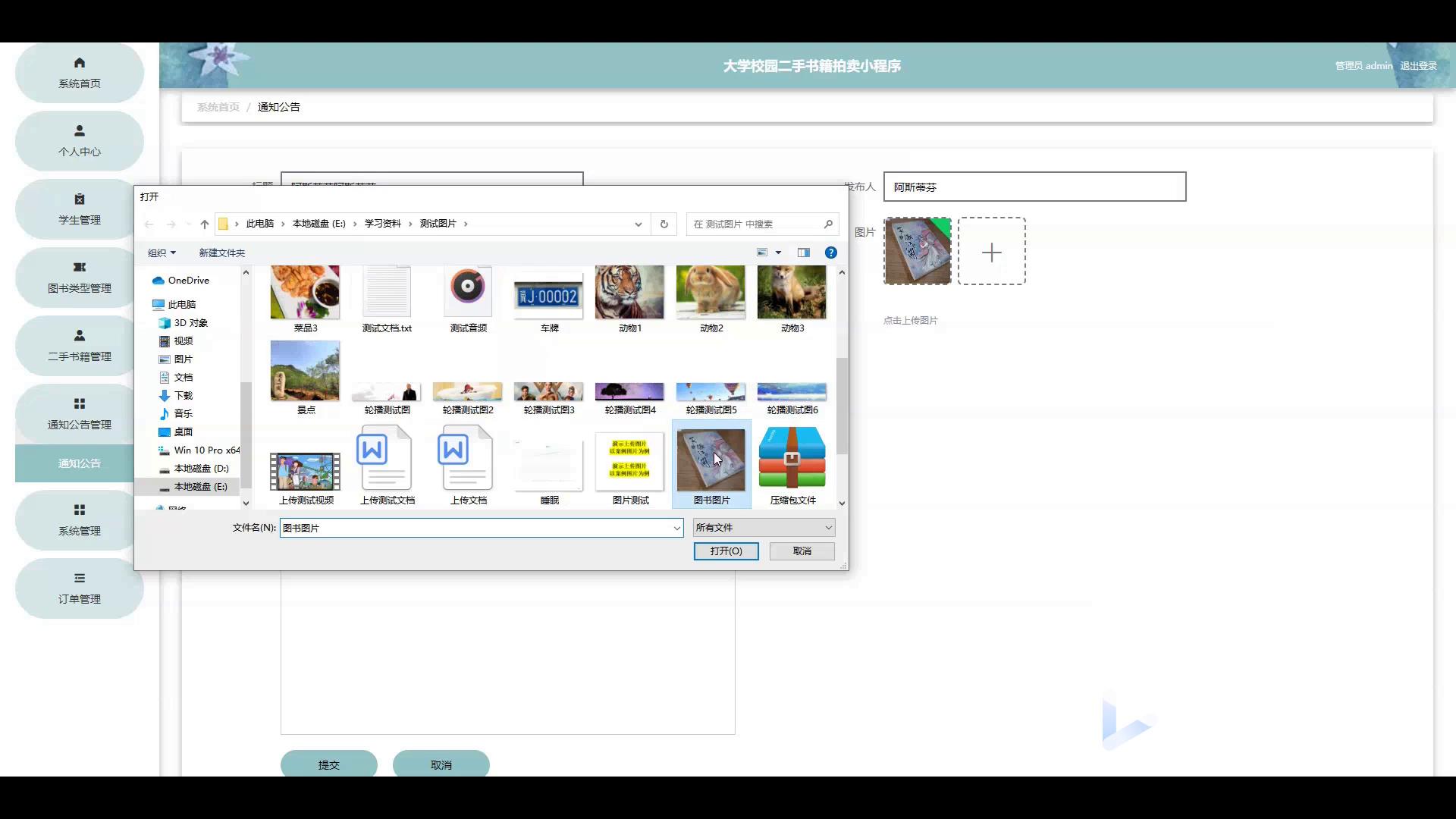Expand 通知公告管理 sidebar menu

79,414
